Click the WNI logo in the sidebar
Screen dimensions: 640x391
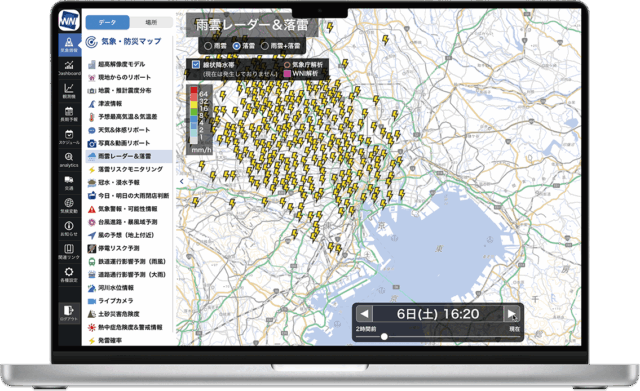[x=69, y=20]
